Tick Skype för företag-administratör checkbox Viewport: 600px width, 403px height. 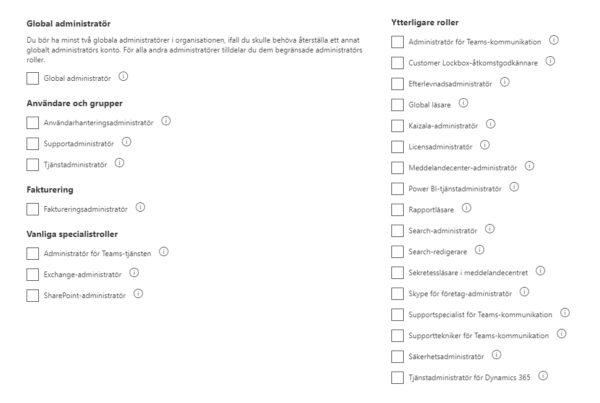(x=398, y=293)
